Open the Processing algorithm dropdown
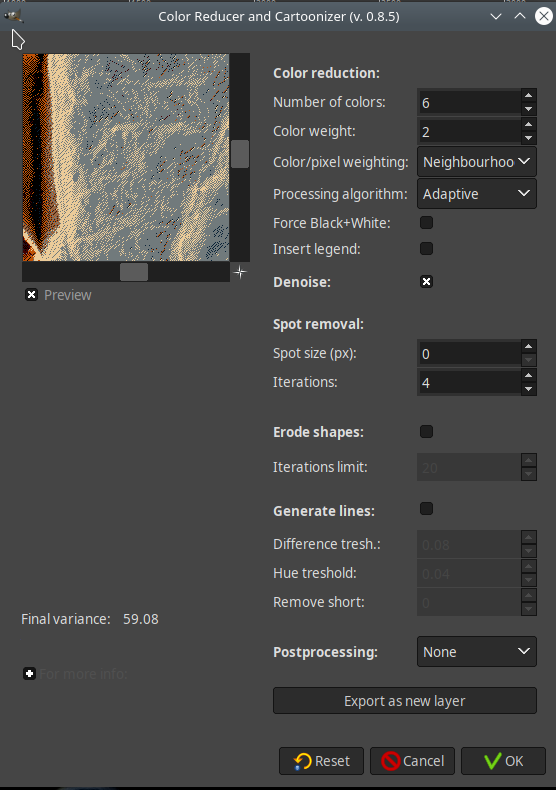Screen dimensions: 556x790 [477, 194]
